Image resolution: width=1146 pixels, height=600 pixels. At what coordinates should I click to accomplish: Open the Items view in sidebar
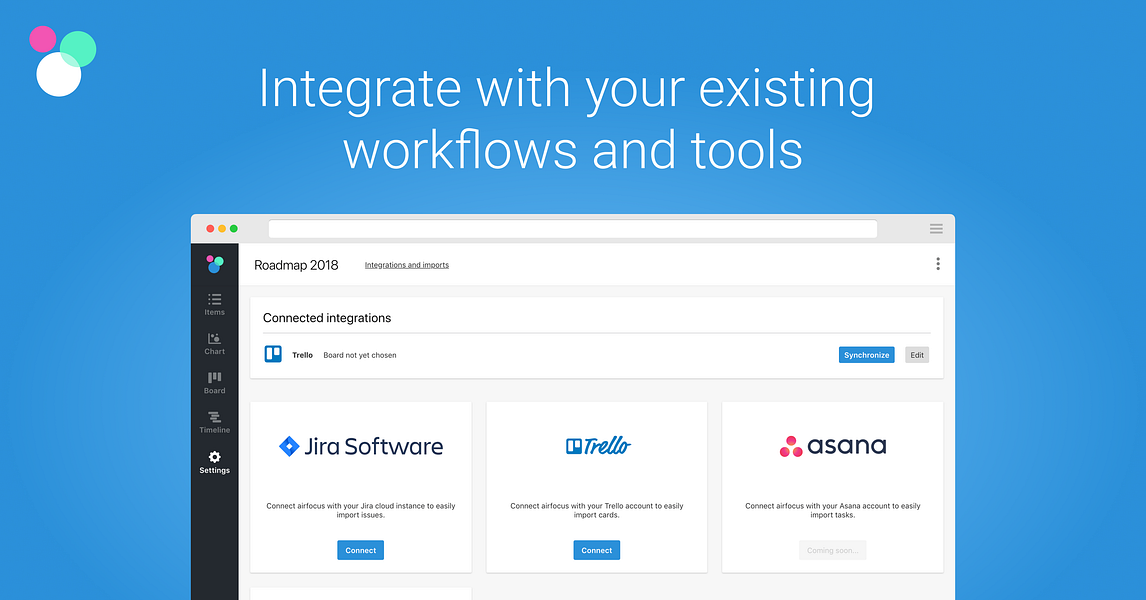tap(214, 304)
